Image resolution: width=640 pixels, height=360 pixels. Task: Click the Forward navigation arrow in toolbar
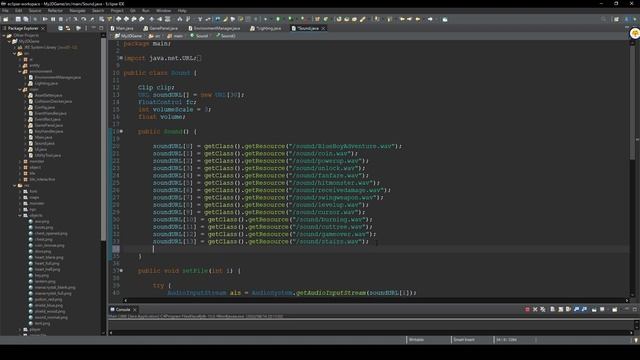tap(430, 19)
